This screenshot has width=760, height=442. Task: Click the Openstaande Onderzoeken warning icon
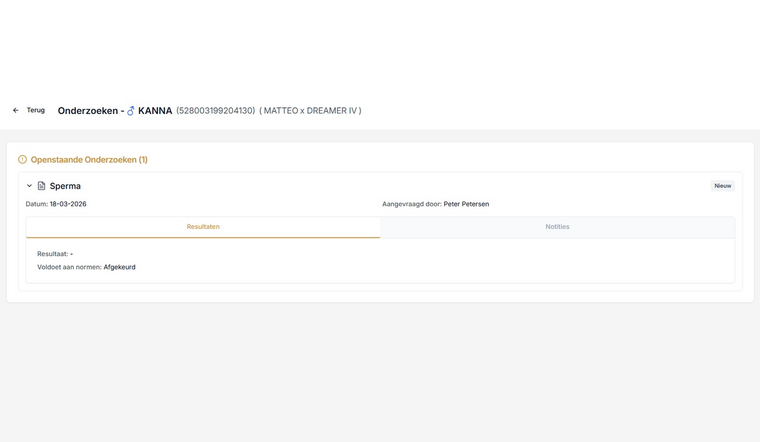tap(22, 159)
